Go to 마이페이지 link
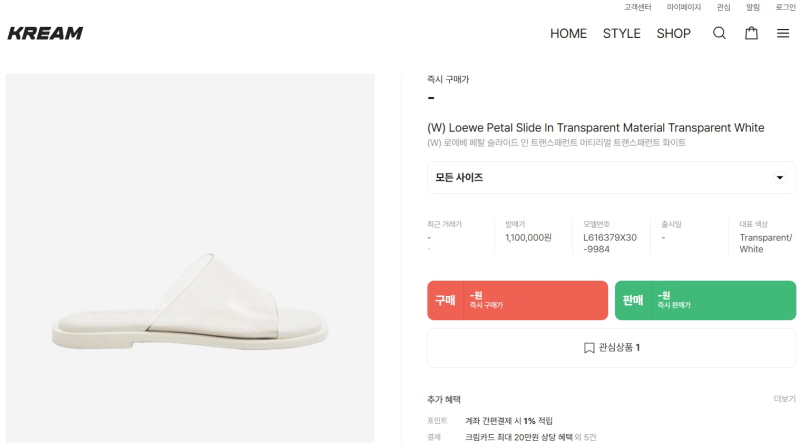 pos(684,7)
